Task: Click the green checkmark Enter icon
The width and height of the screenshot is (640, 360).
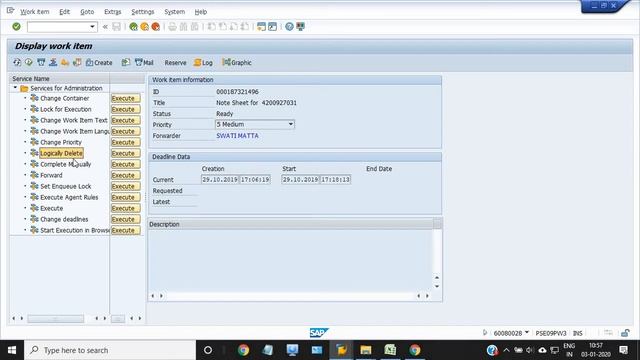Action: click(16, 27)
